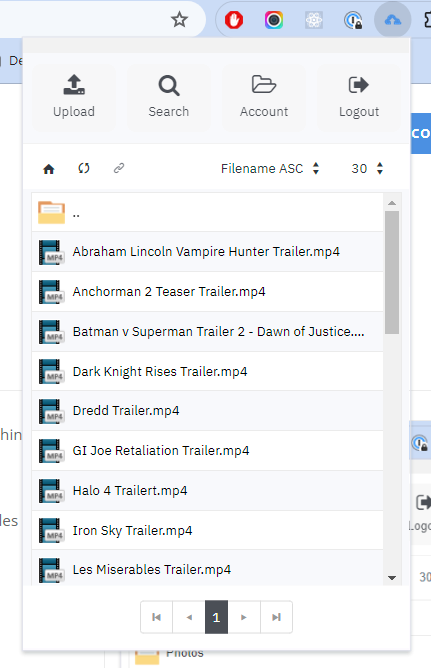431x668 pixels.
Task: Select Anchorman 2 Teaser Trailer.mp4
Action: pos(207,292)
